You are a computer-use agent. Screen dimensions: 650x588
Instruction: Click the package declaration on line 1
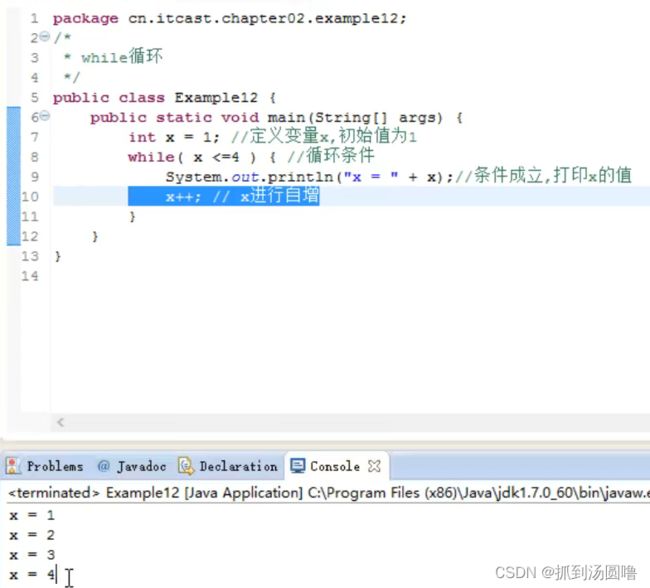230,18
